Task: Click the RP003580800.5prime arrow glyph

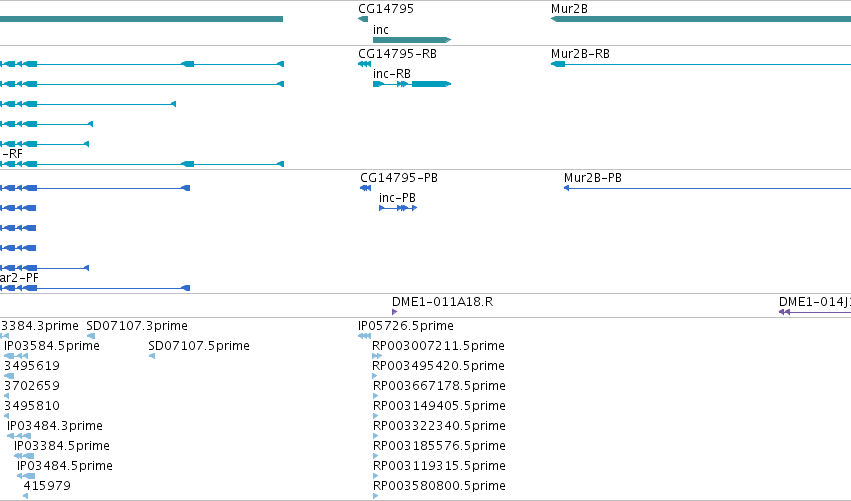Action: point(376,496)
